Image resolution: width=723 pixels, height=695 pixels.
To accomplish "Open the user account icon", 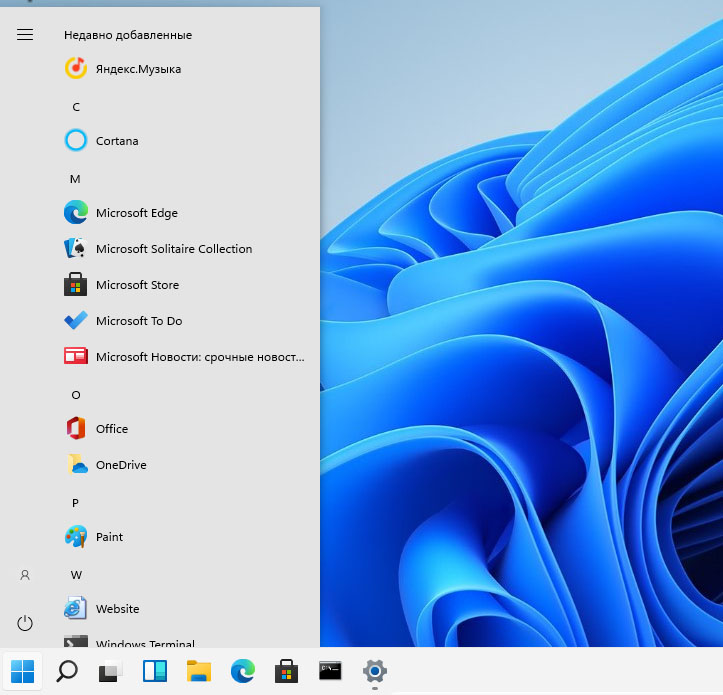I will point(25,575).
